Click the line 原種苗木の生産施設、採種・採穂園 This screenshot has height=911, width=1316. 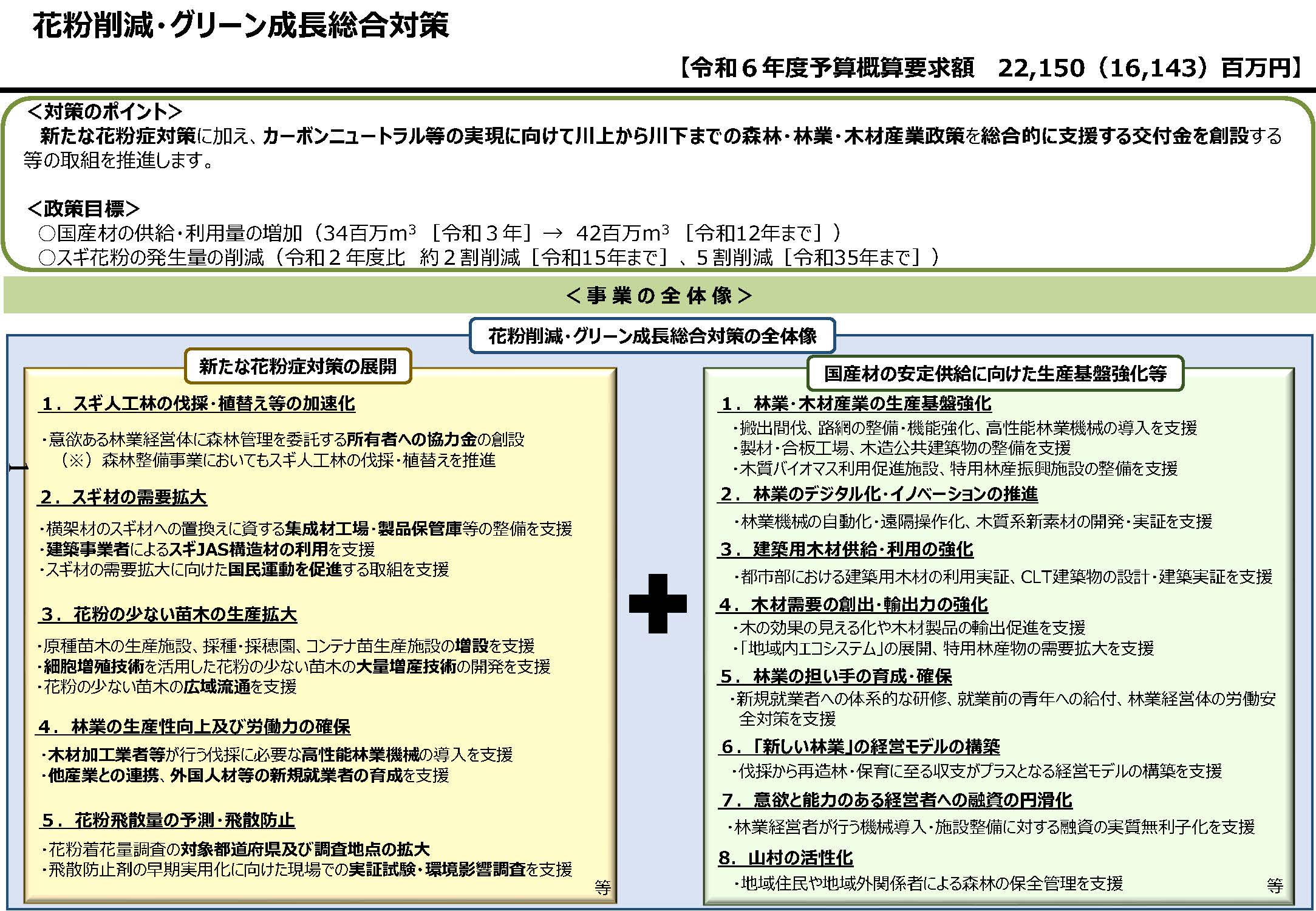pyautogui.click(x=287, y=646)
